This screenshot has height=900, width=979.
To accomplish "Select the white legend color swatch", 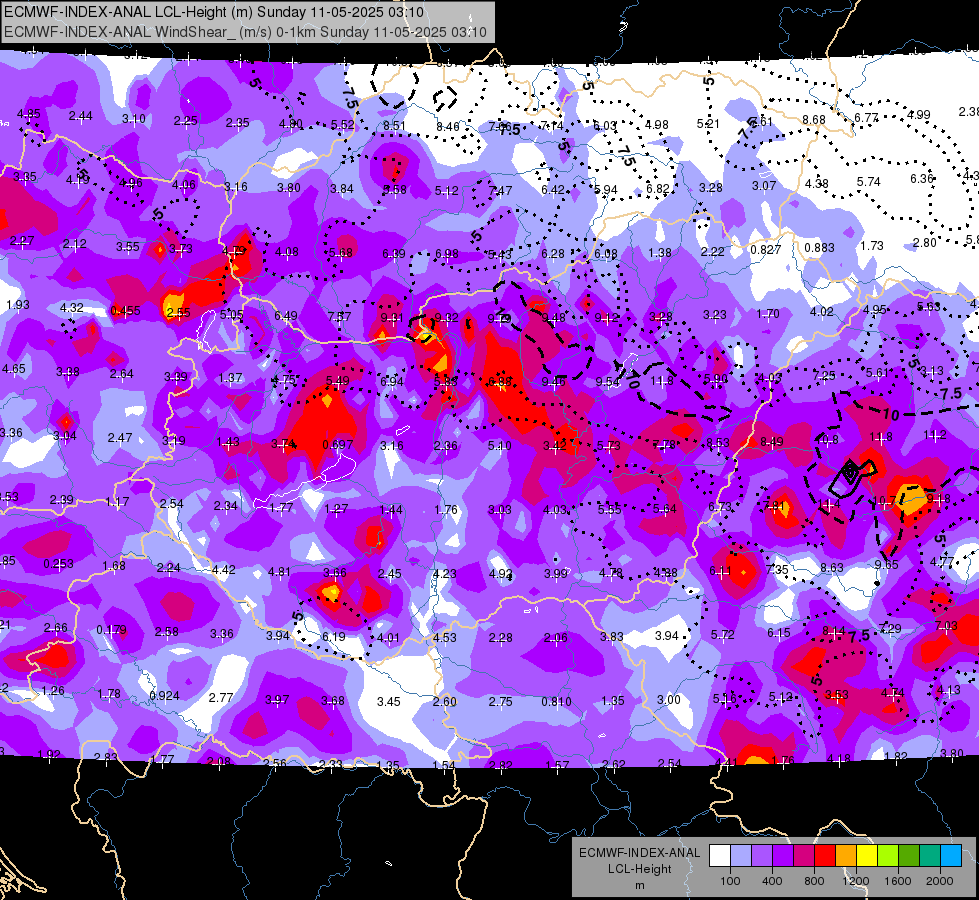I will click(720, 856).
